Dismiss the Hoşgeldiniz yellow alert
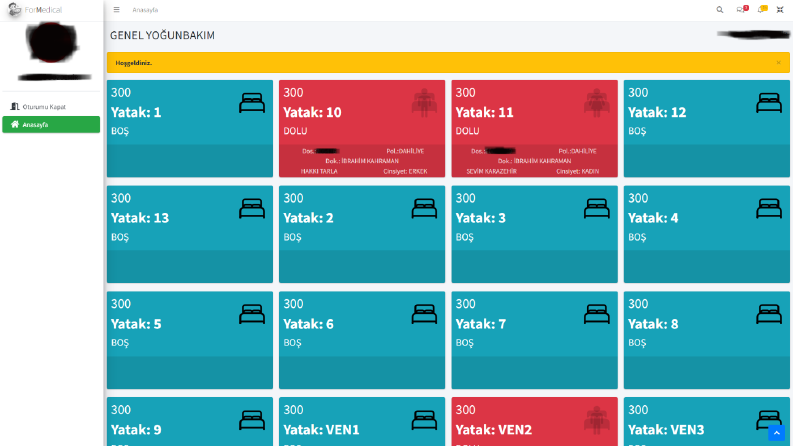The width and height of the screenshot is (793, 446). [x=778, y=63]
